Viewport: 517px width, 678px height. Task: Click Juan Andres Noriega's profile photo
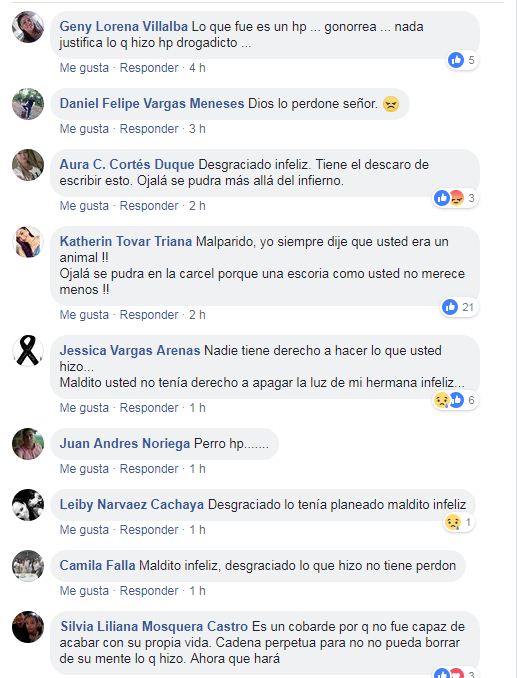28,444
